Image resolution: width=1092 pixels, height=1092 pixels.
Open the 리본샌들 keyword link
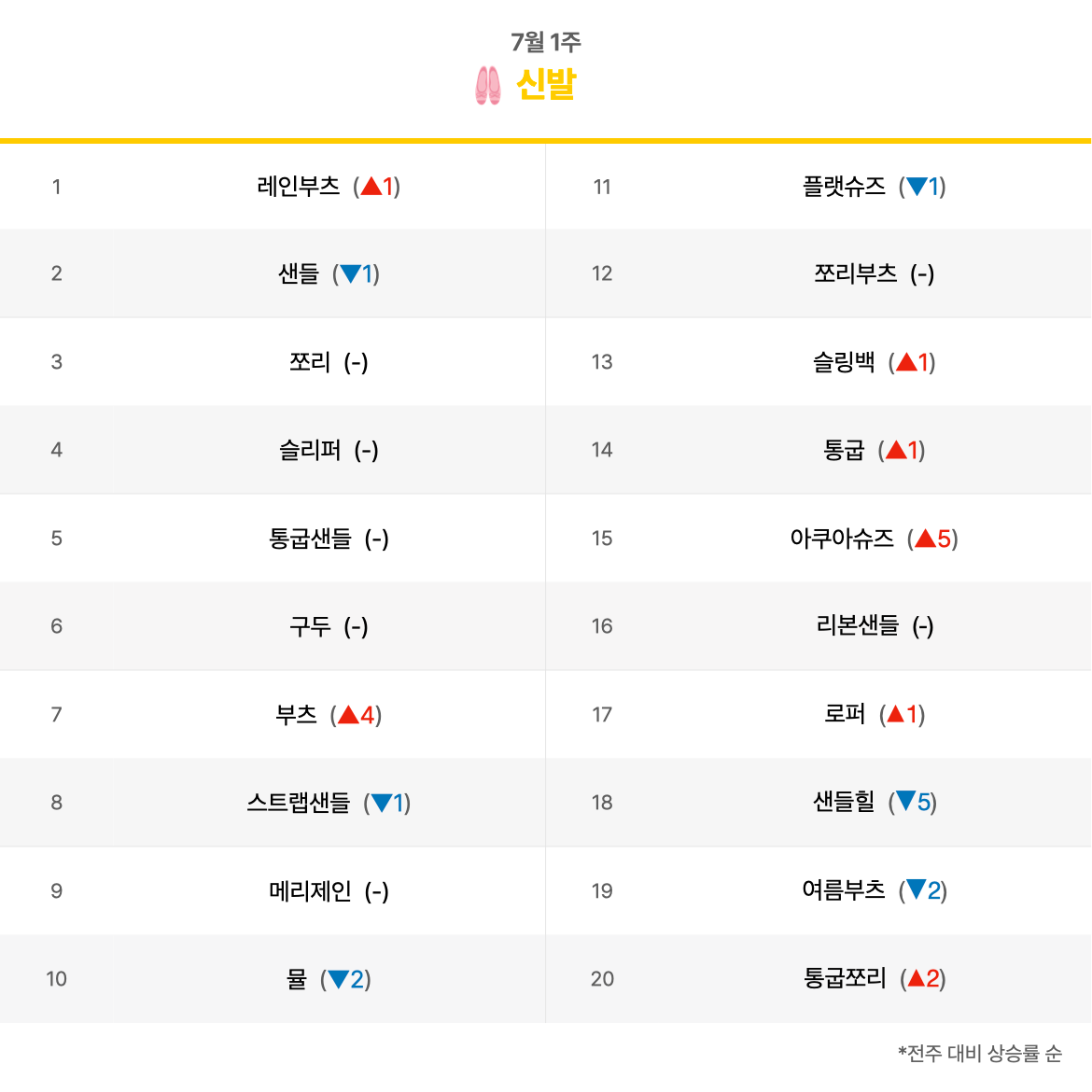click(858, 626)
